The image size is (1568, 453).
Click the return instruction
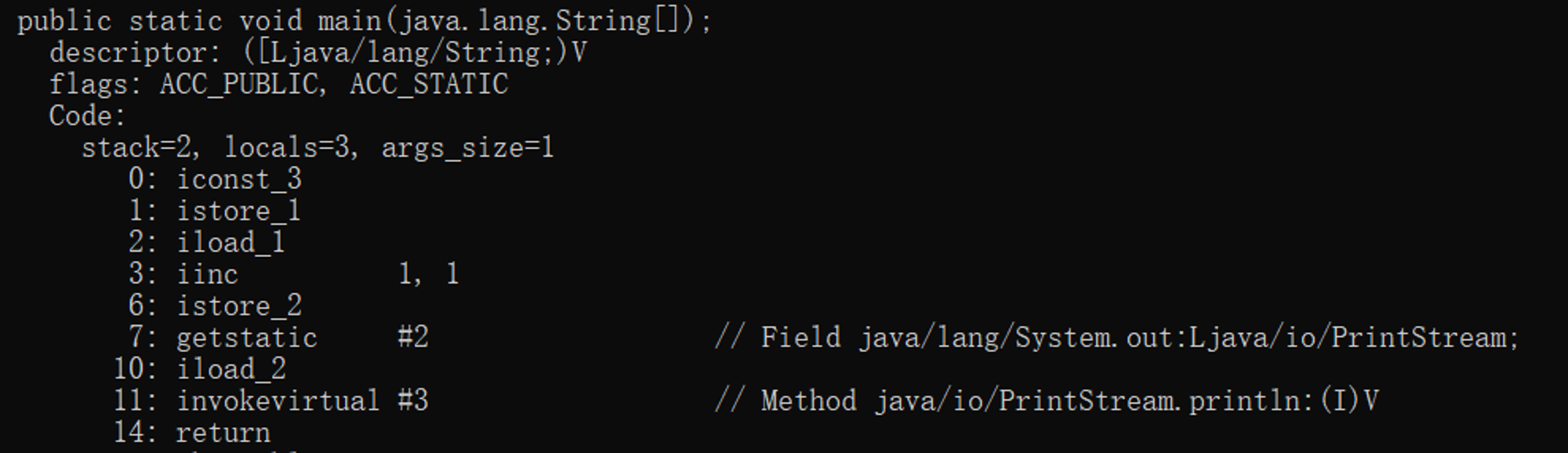pyautogui.click(x=223, y=433)
